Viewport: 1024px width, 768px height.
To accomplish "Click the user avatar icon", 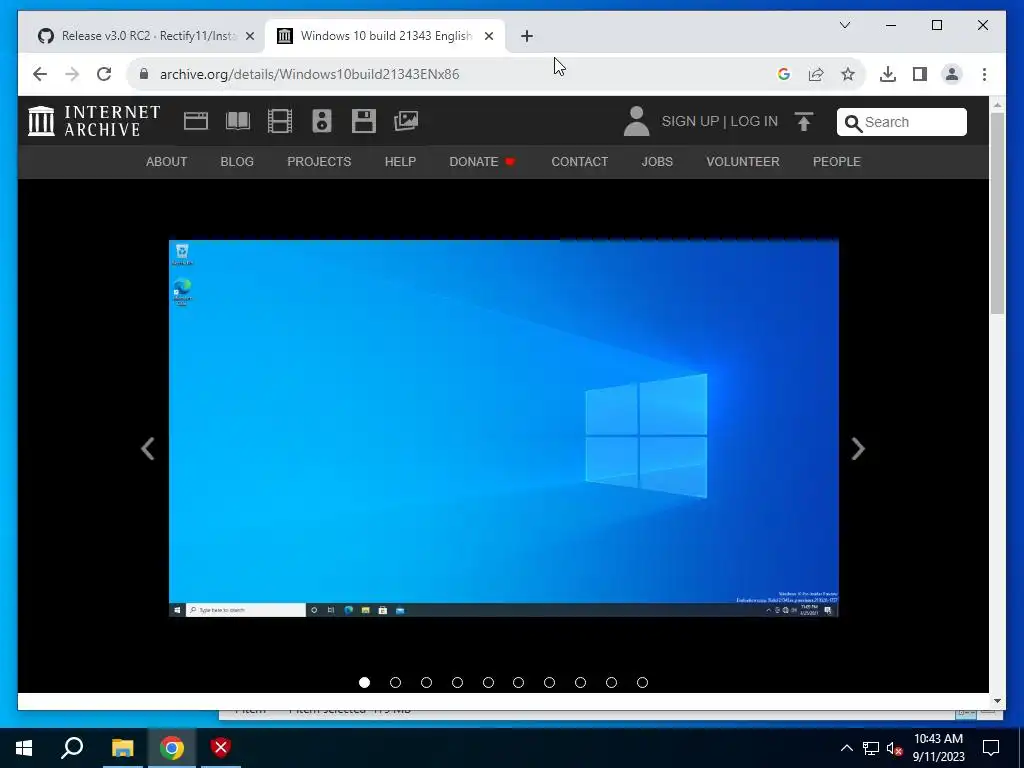I will tap(636, 121).
